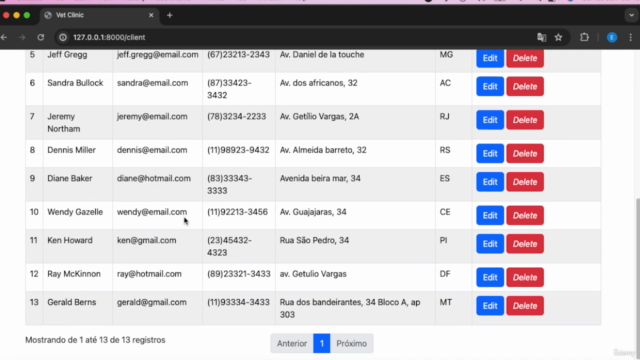Viewport: 640px width, 360px height.
Task: Edit the Sandra Bullock record
Action: coord(490,87)
